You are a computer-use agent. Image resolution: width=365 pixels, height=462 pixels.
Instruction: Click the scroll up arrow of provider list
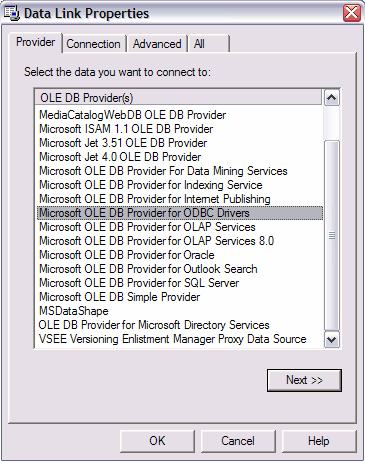pyautogui.click(x=332, y=98)
